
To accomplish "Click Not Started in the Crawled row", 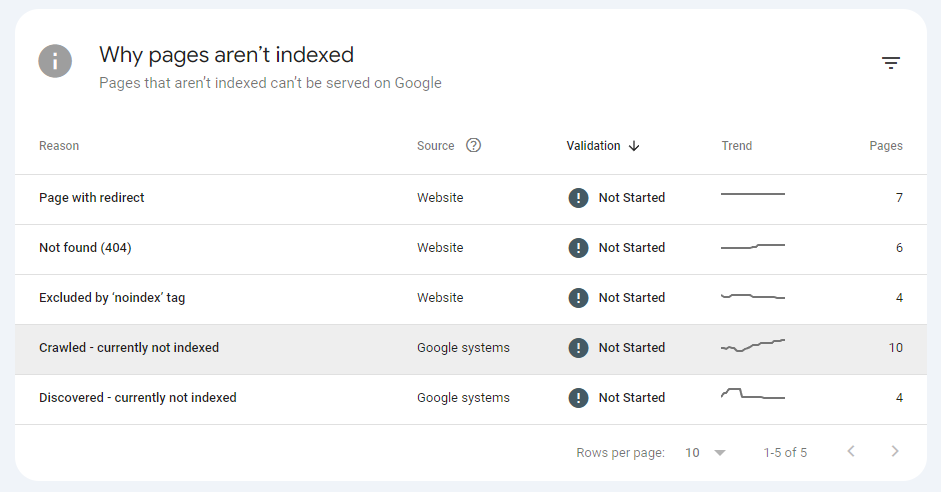I will [x=632, y=347].
